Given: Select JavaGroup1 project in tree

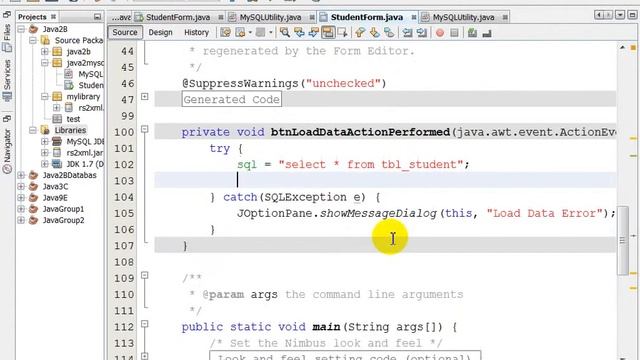Looking at the screenshot, I should 63,209.
